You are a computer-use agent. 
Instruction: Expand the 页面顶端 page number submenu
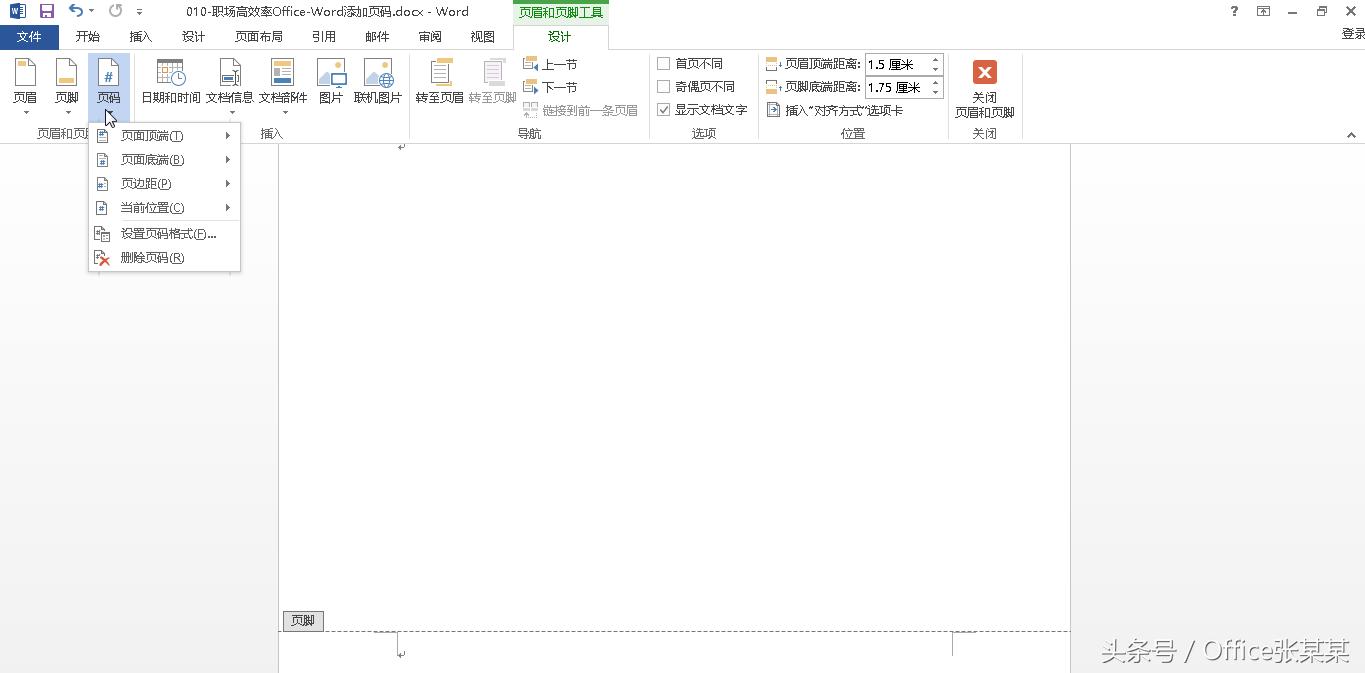tap(150, 135)
